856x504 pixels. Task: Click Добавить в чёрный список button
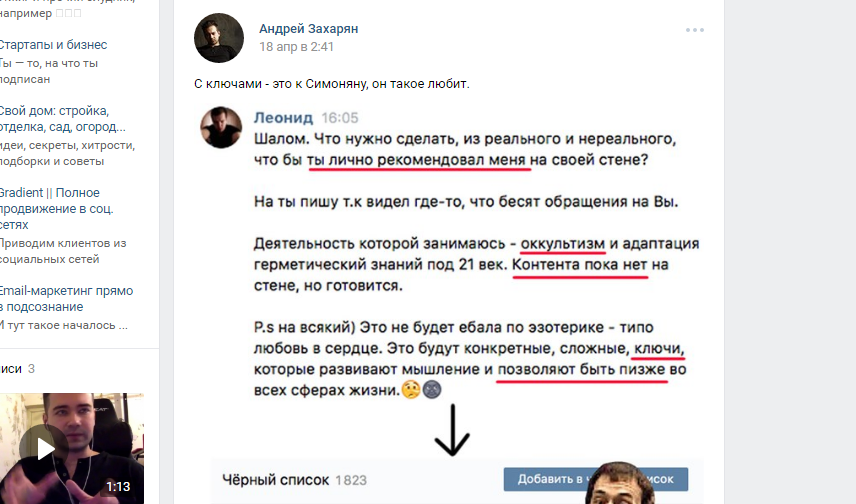596,479
